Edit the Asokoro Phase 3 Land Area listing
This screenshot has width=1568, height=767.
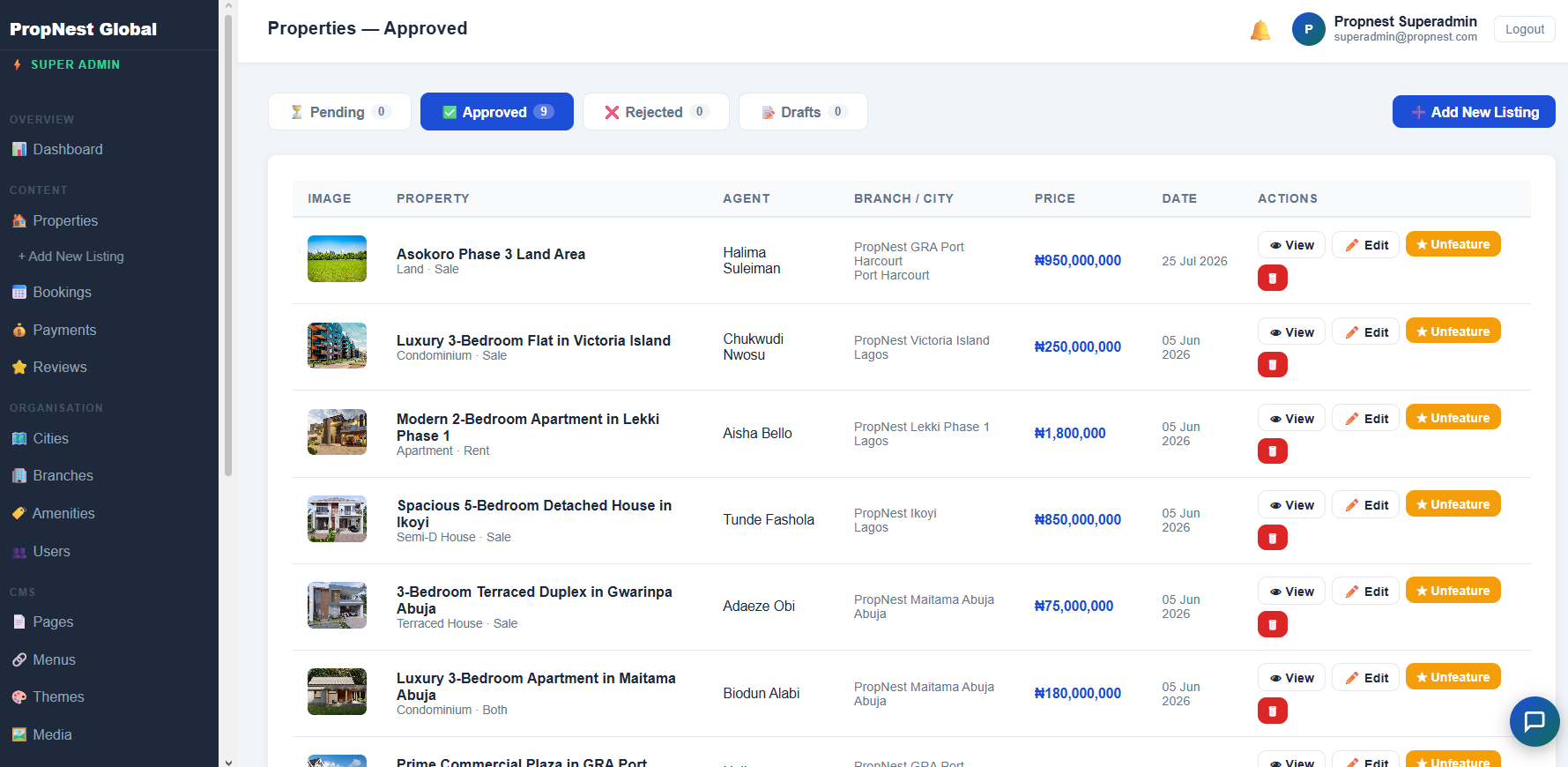point(1365,245)
